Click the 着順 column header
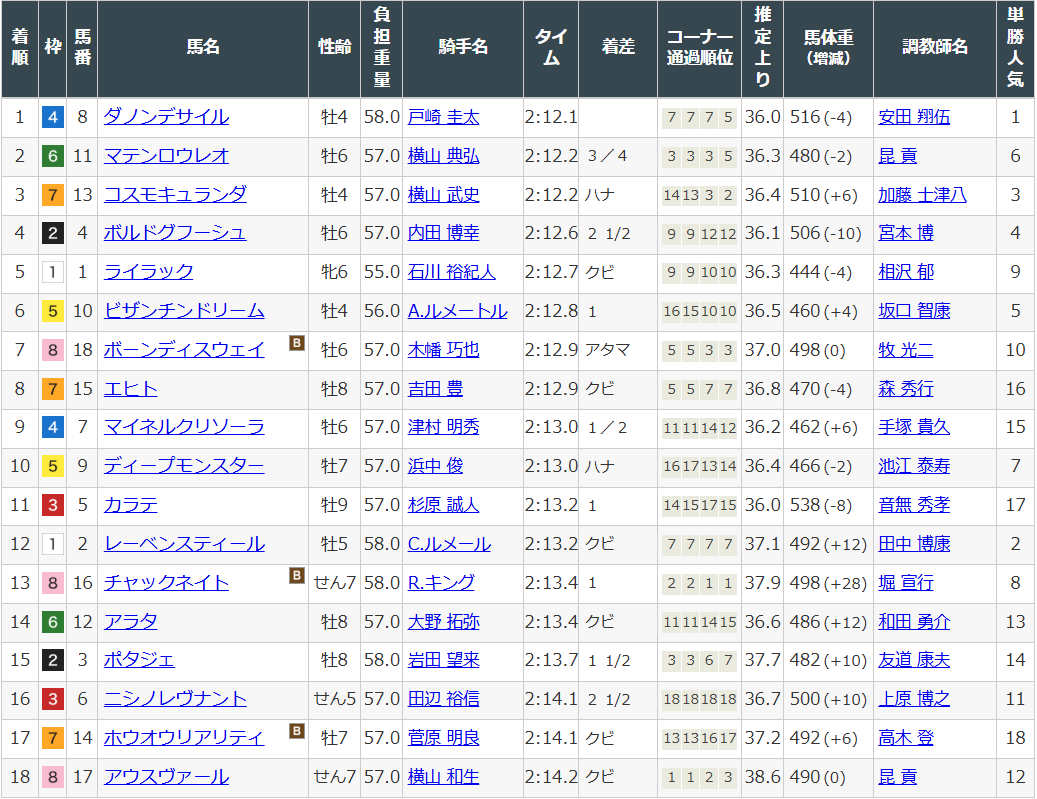 [x=19, y=48]
